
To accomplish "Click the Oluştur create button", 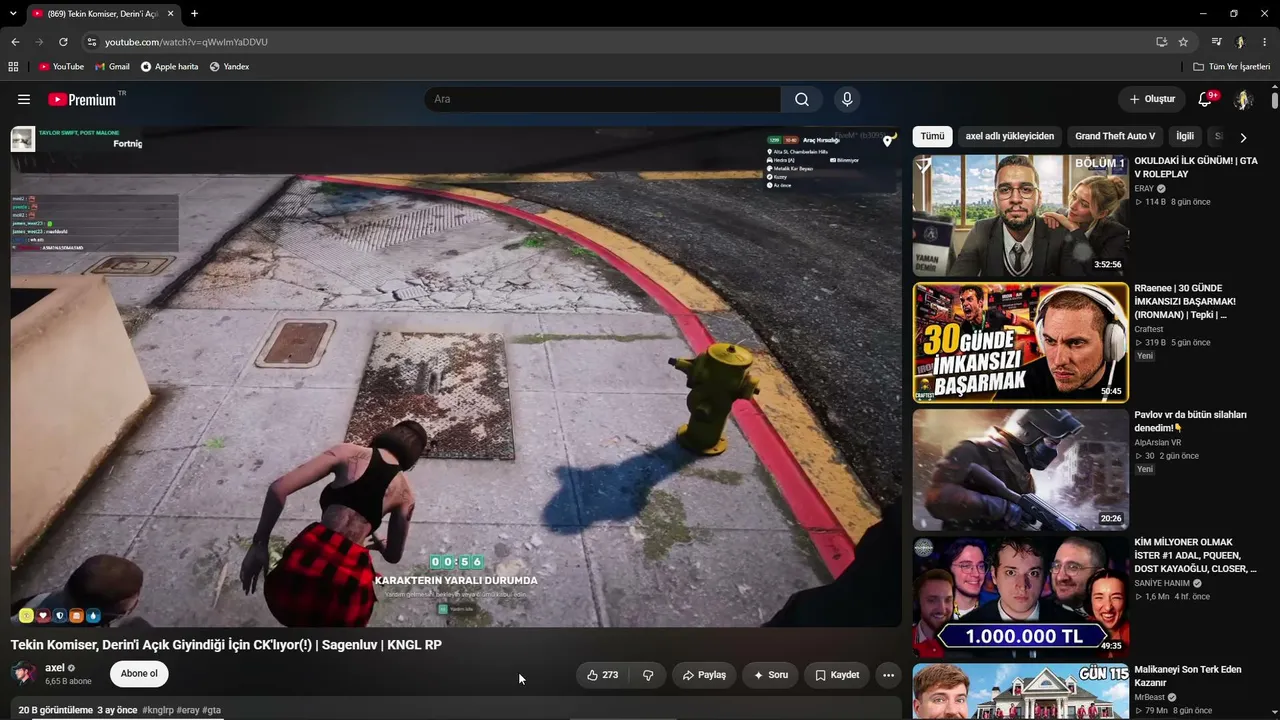I will [1152, 99].
